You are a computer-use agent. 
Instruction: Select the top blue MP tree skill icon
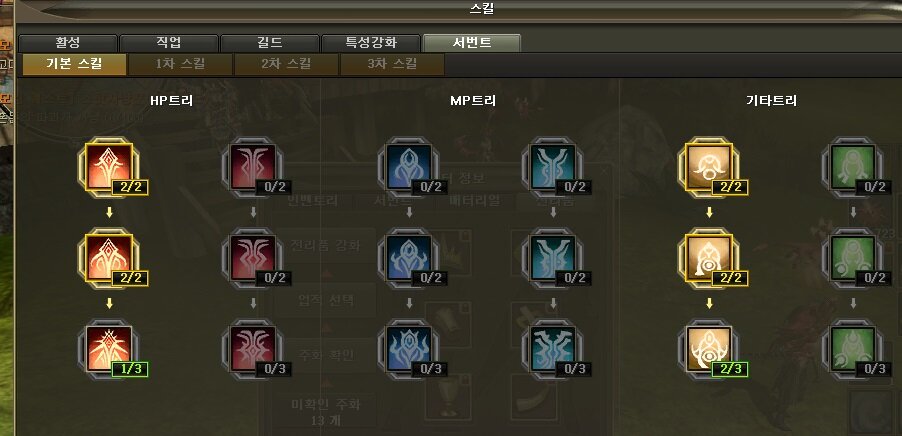409,166
